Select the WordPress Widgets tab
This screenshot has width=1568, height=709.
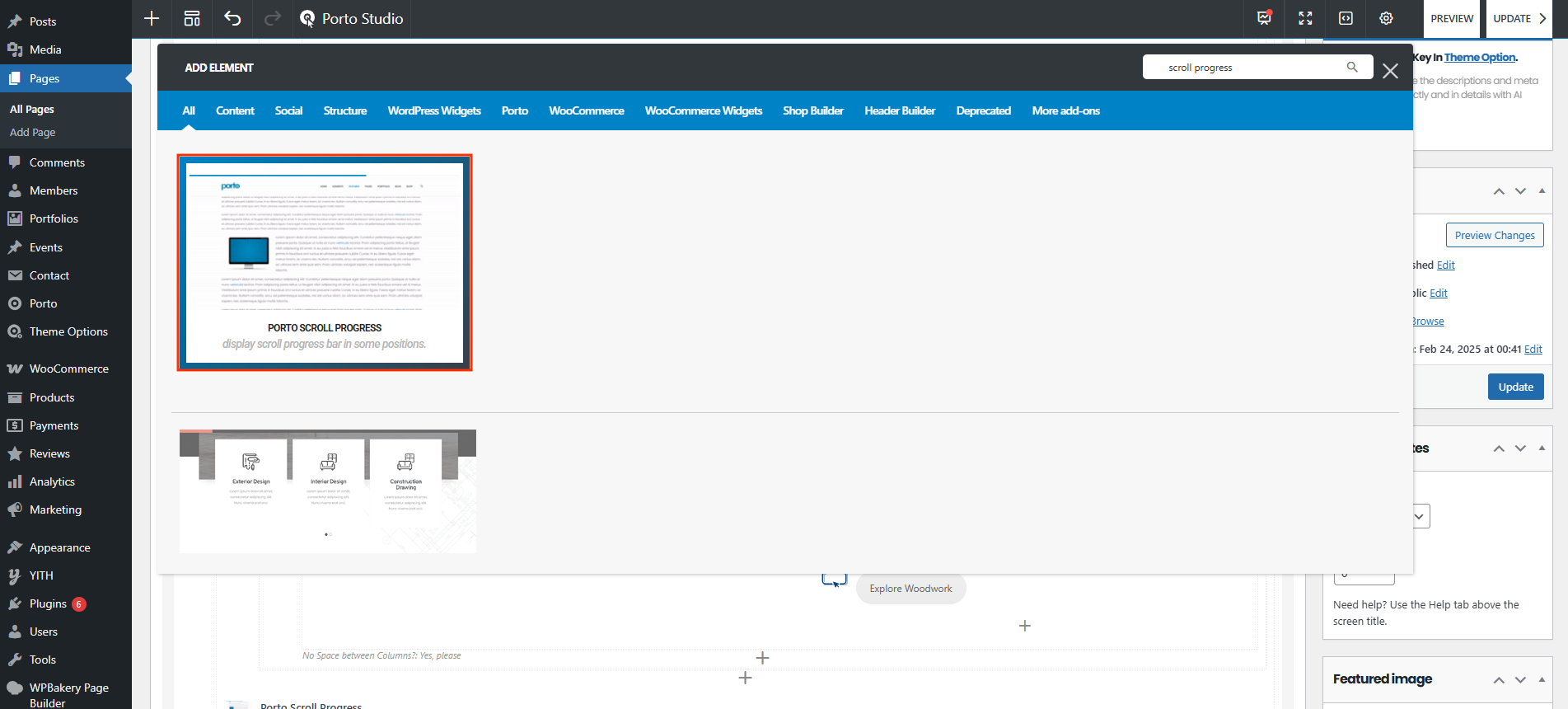pyautogui.click(x=434, y=110)
